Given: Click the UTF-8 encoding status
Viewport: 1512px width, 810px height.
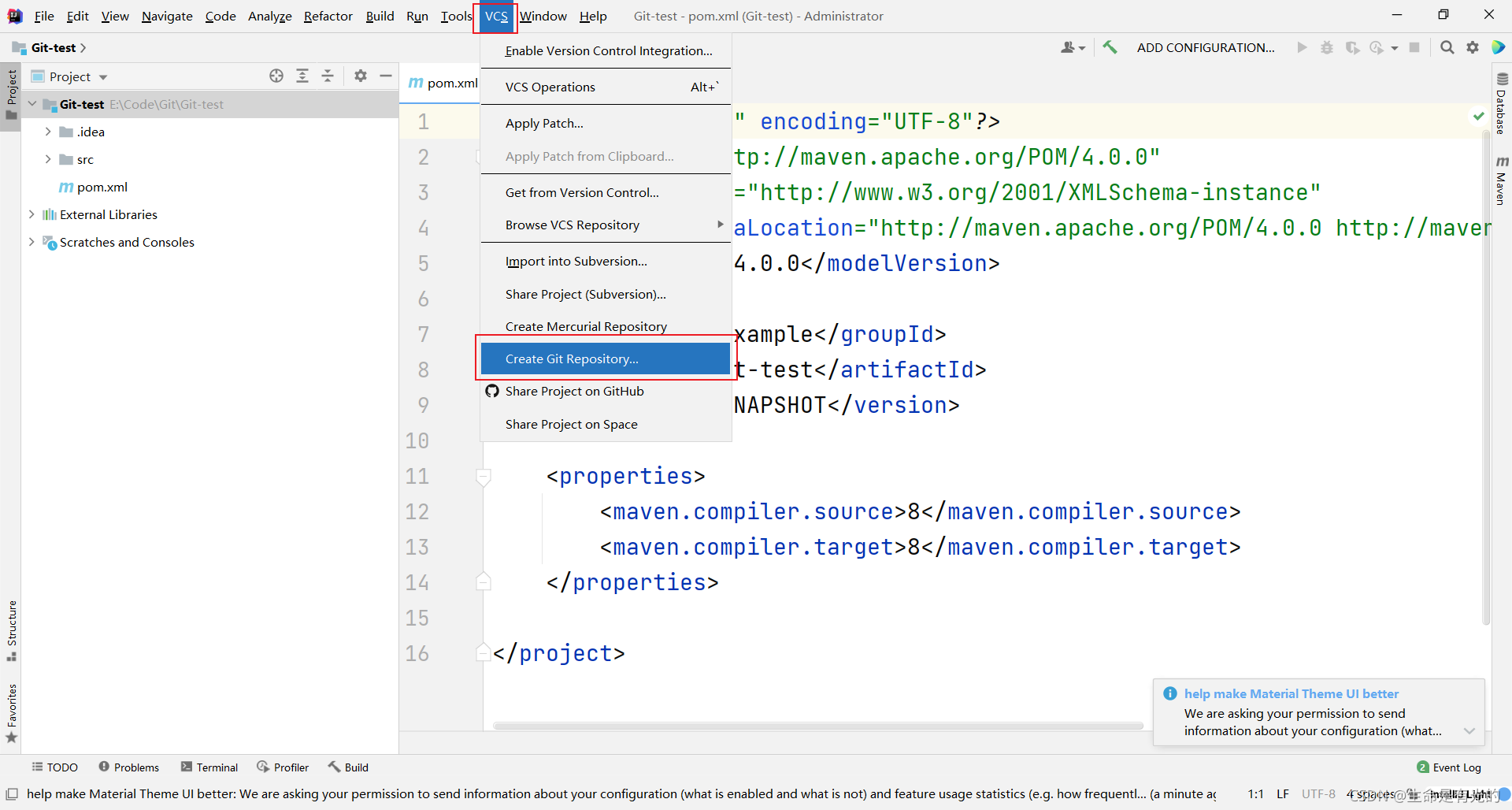Looking at the screenshot, I should click(x=1318, y=793).
